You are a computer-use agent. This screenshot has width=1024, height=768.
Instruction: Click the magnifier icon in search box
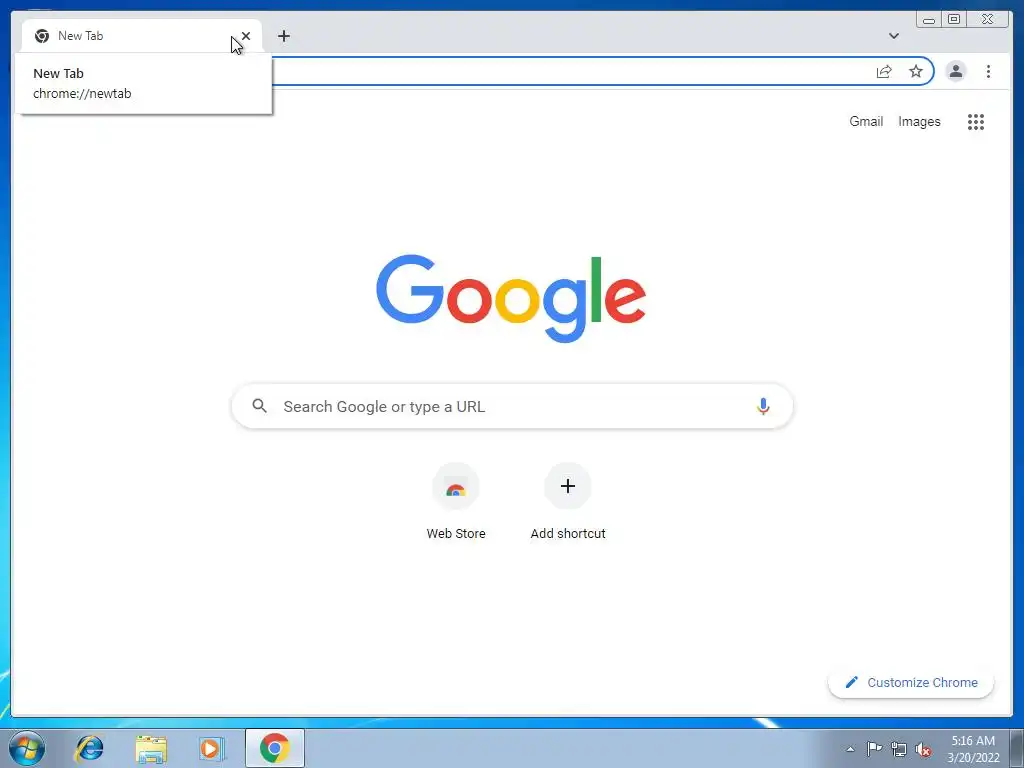point(259,406)
